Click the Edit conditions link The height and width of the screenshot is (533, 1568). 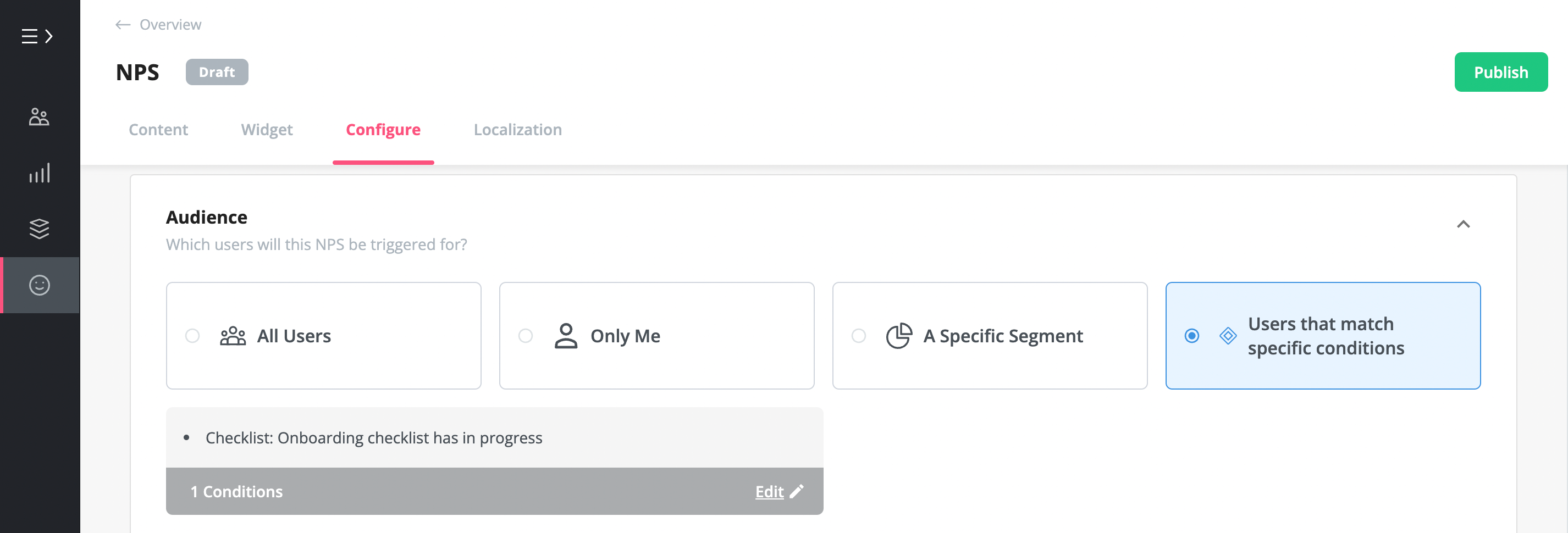(x=769, y=492)
